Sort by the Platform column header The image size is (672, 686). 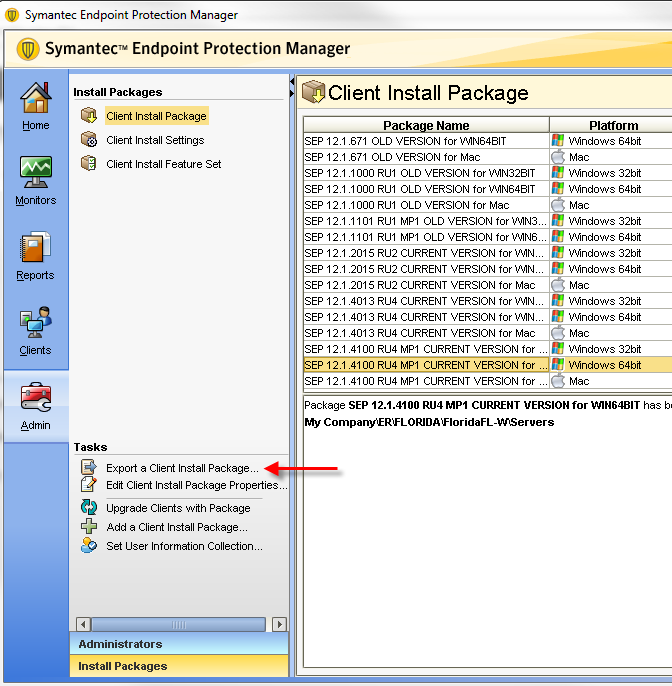pos(613,125)
